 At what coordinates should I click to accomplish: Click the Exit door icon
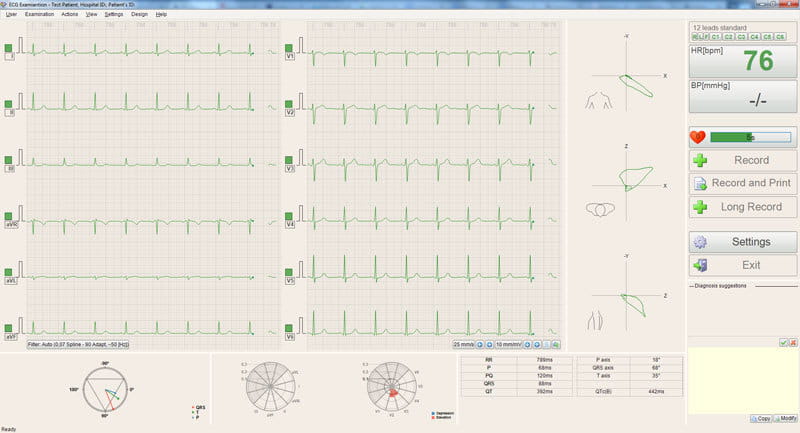700,265
